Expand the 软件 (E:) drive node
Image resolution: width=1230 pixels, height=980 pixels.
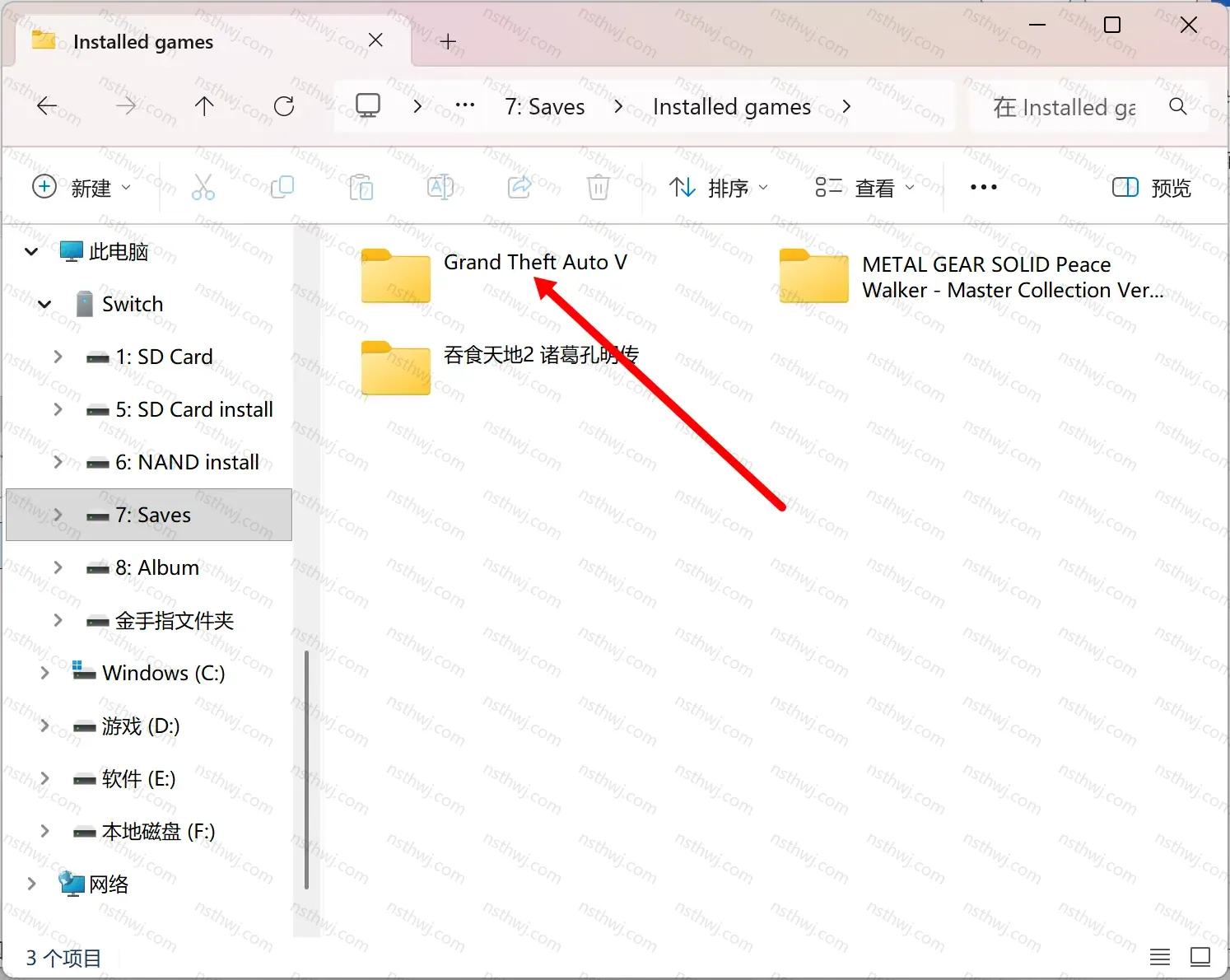click(x=44, y=778)
